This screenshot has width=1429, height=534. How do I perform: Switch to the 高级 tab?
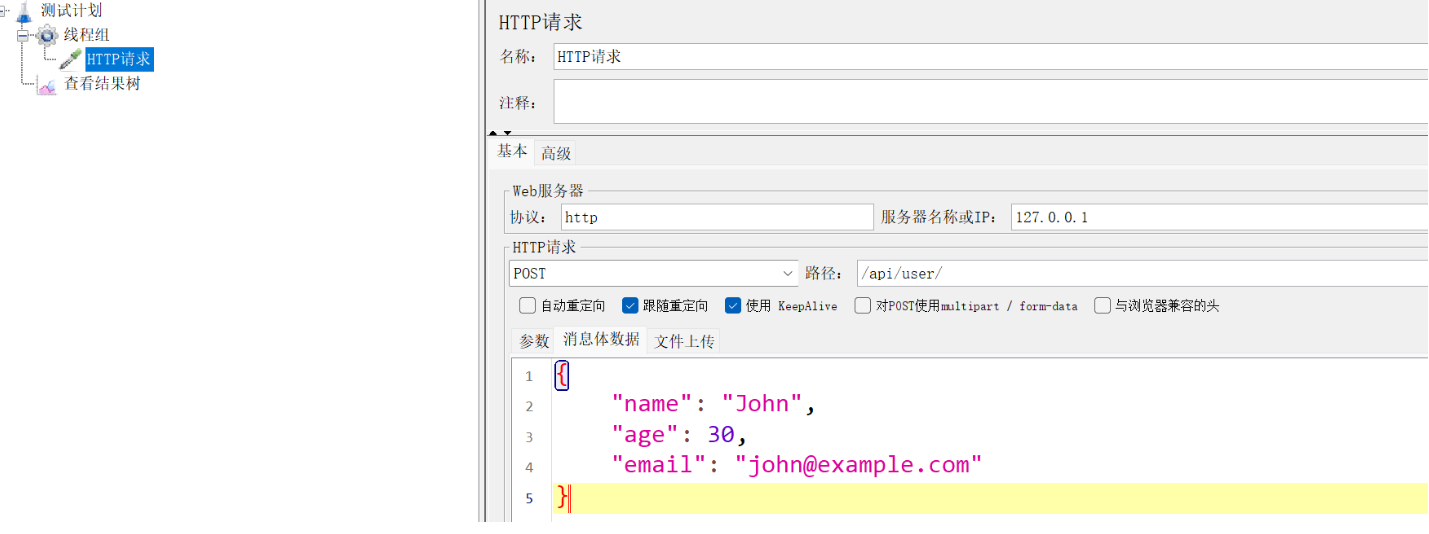(x=556, y=153)
